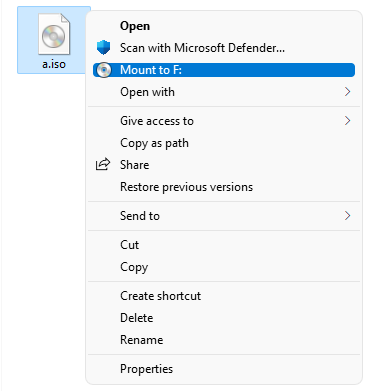Screen dimensions: 383x391
Task: Choose Mount to F: option
Action: (224, 70)
